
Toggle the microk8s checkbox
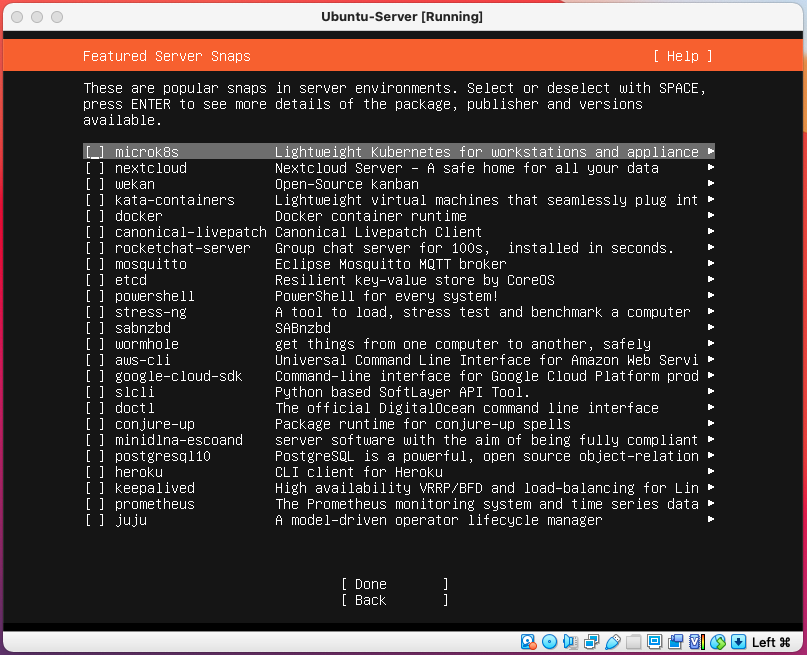95,152
